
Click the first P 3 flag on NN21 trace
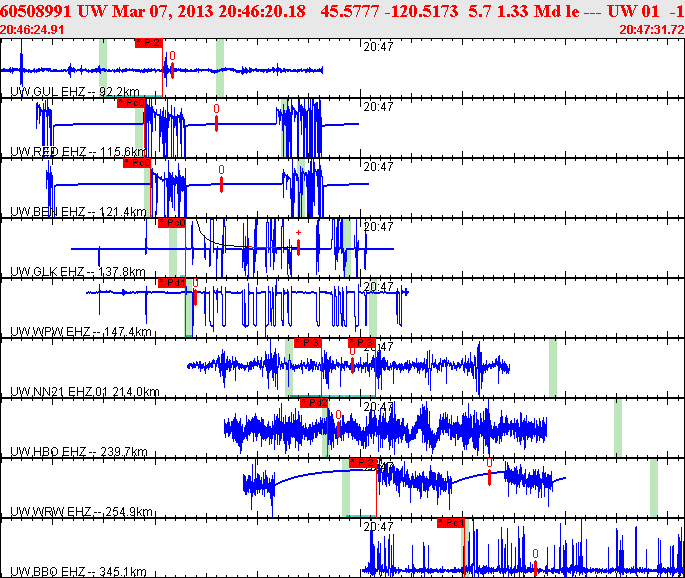(308, 343)
